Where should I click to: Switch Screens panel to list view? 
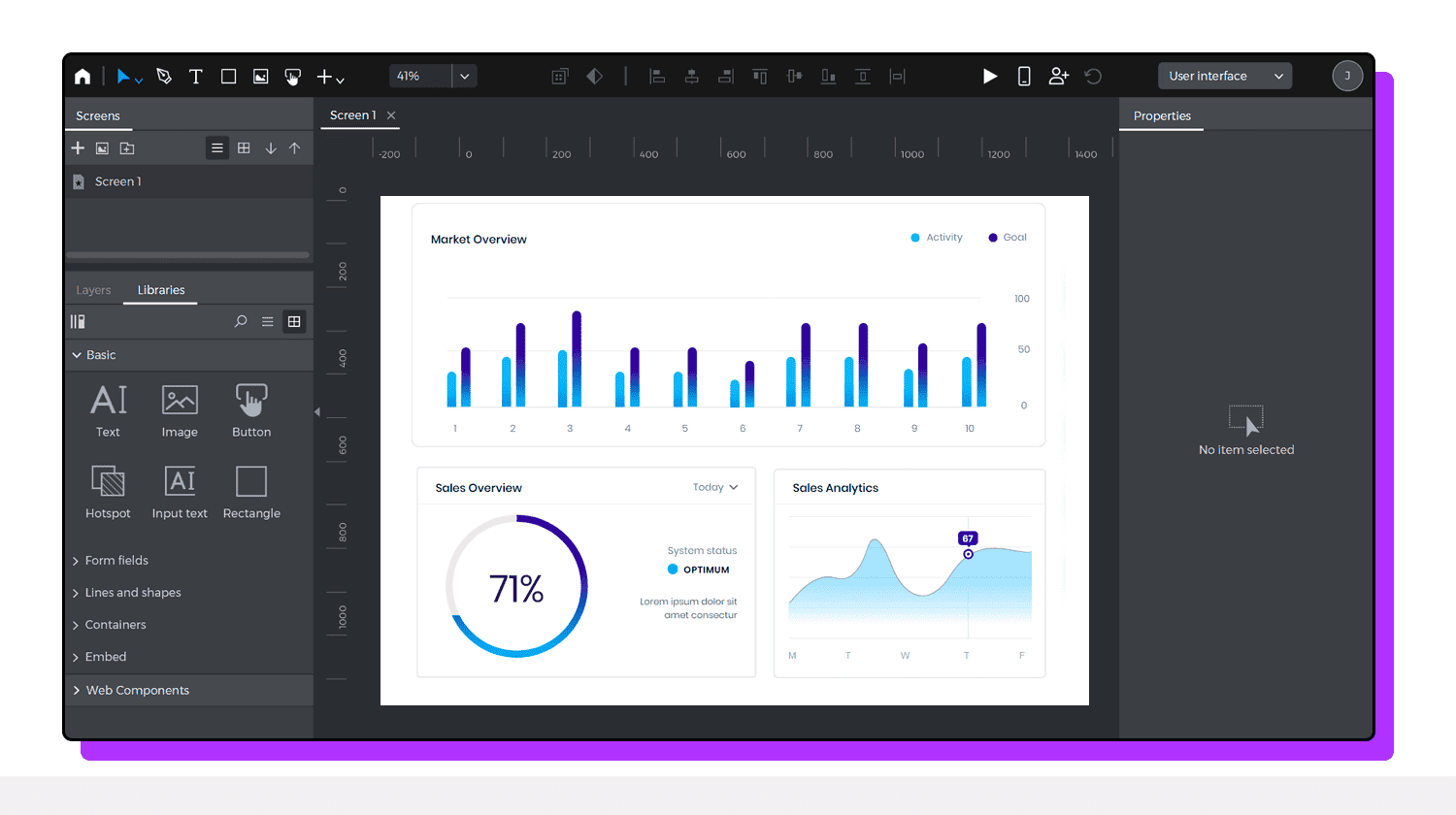click(217, 147)
